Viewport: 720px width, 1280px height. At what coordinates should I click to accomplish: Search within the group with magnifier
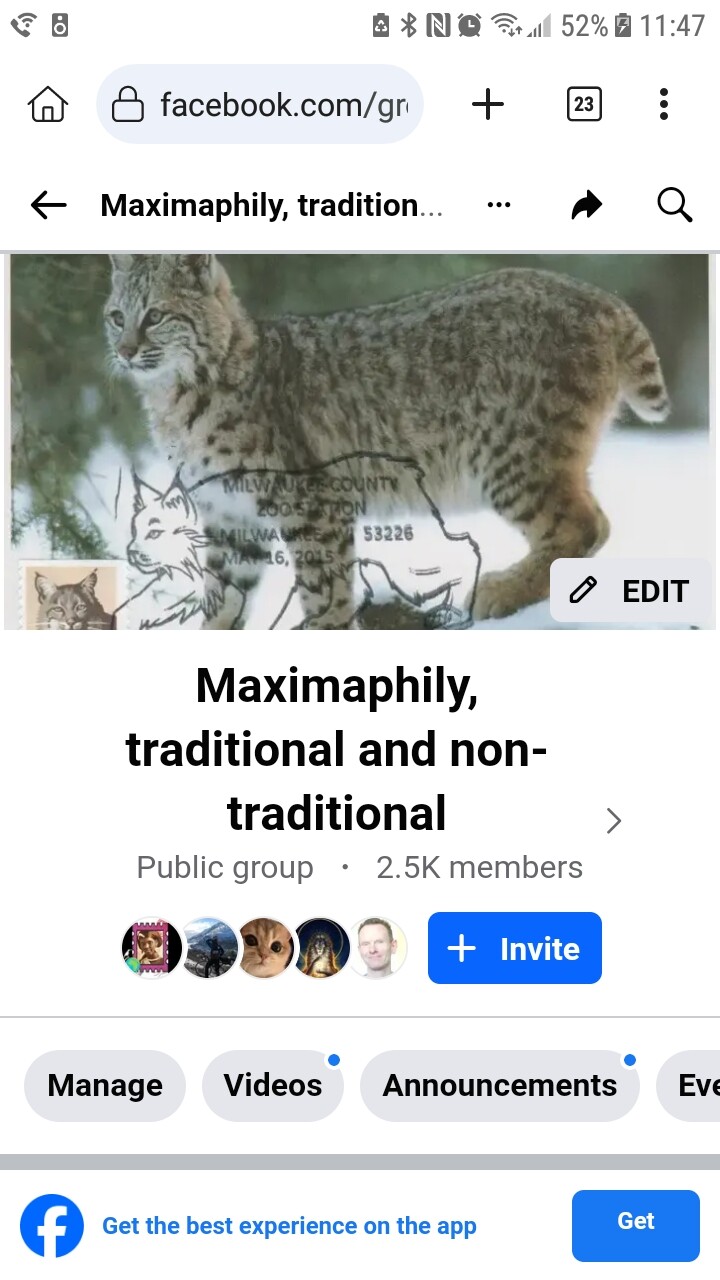pos(675,205)
